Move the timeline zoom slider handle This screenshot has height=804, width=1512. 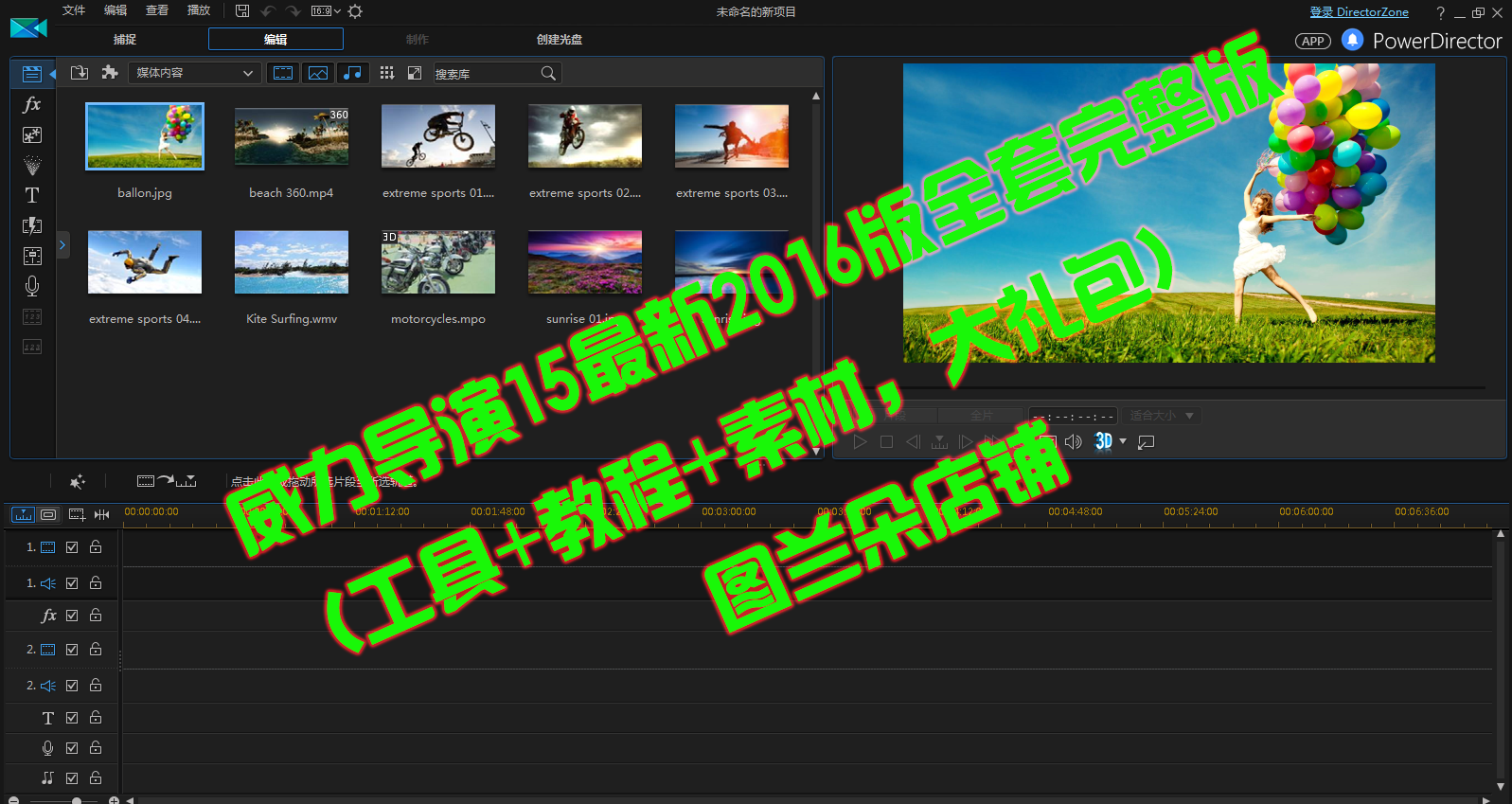[x=77, y=800]
